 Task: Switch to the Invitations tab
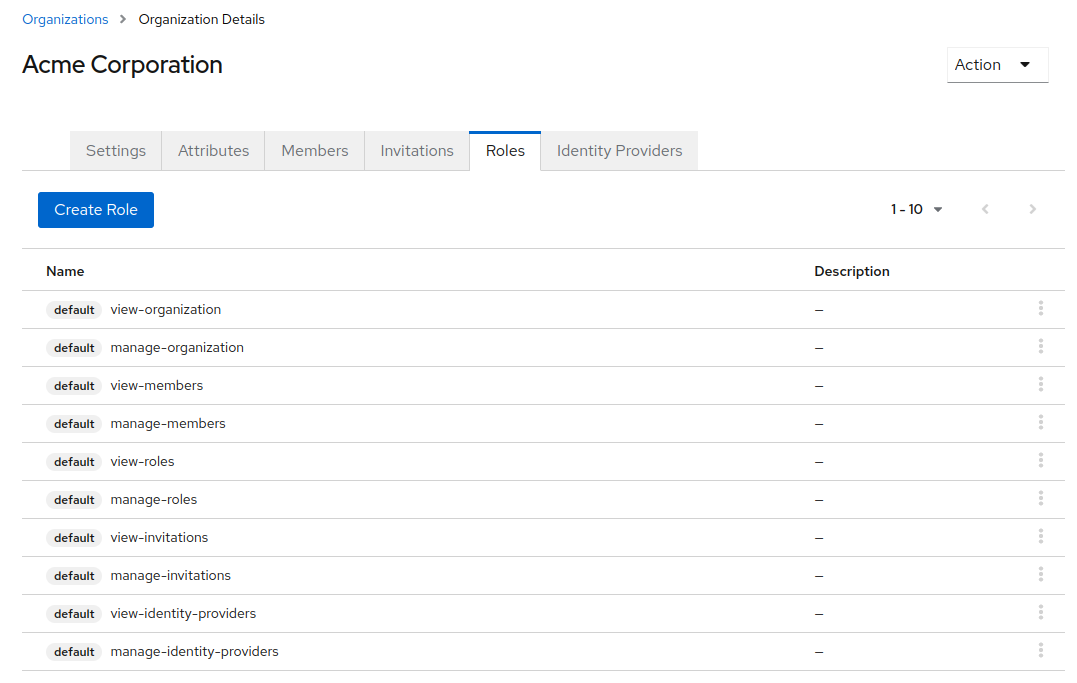(x=417, y=151)
